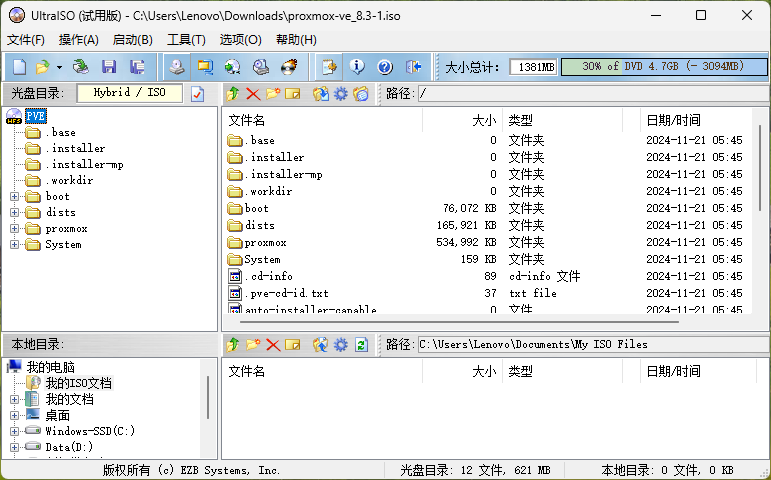The height and width of the screenshot is (480, 771).
Task: Select PVE root node in ISO tree
Action: pos(36,116)
